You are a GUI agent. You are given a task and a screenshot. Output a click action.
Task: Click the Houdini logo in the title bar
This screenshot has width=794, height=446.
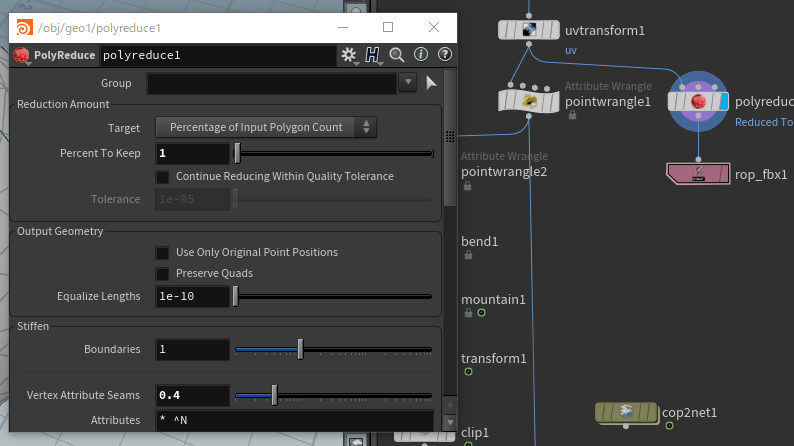pyautogui.click(x=24, y=27)
